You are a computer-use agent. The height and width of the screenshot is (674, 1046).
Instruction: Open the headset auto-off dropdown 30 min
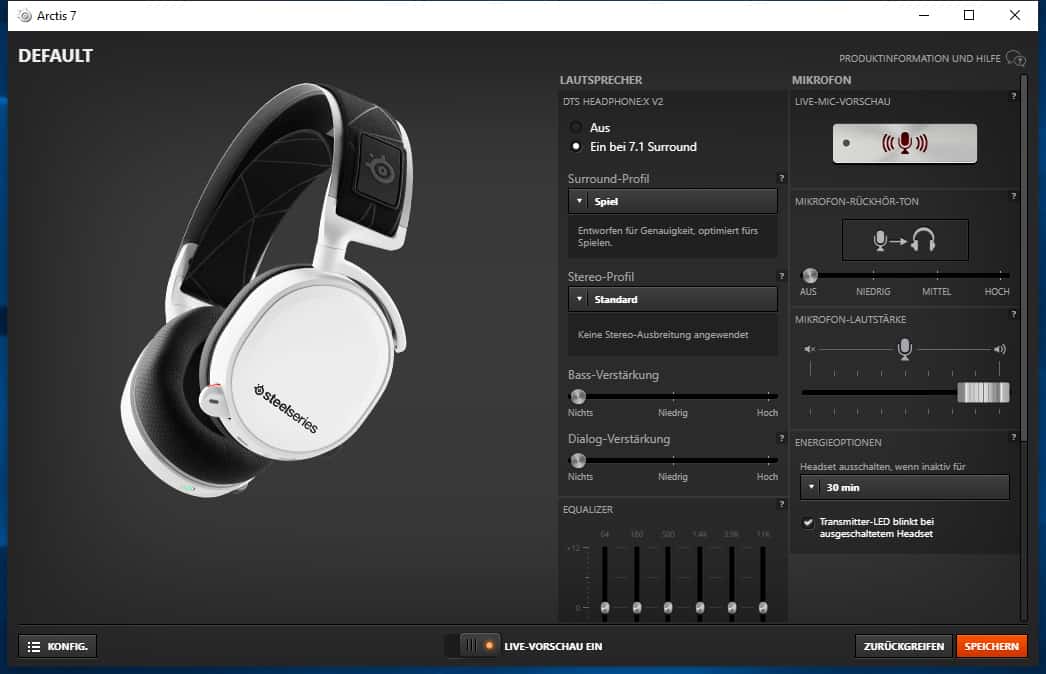click(x=905, y=487)
